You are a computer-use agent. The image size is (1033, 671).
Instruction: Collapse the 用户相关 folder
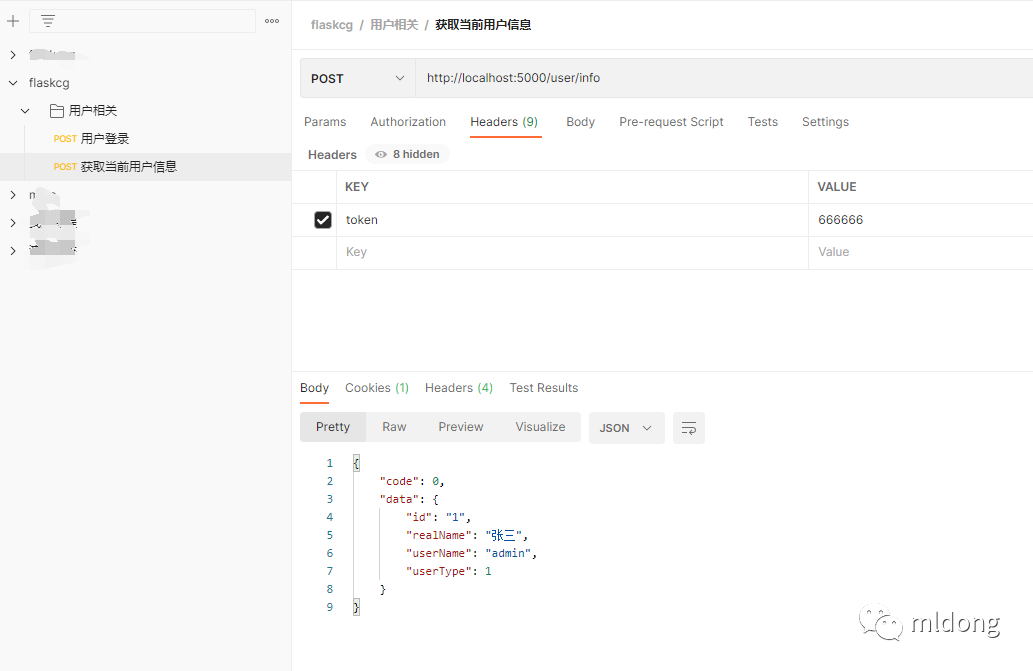click(26, 111)
